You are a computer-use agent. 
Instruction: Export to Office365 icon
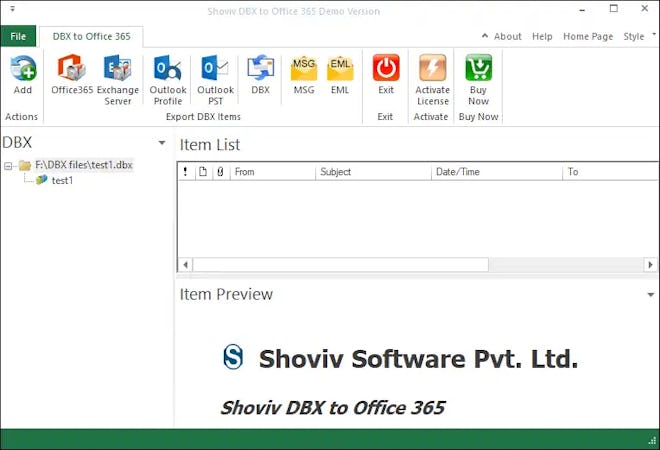(72, 68)
